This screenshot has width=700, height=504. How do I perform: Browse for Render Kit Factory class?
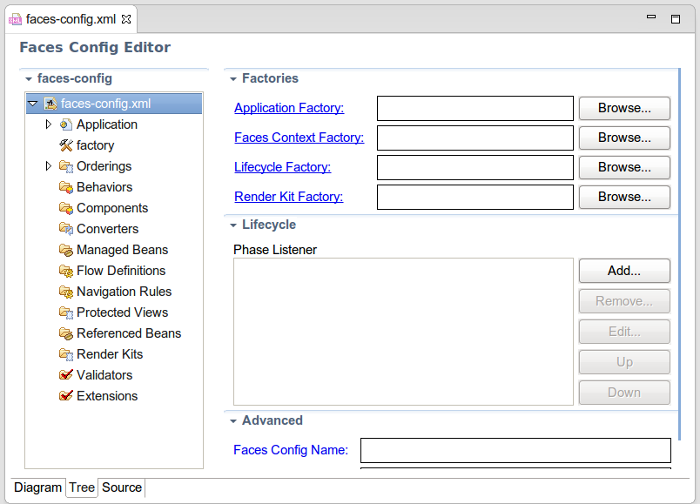coord(624,197)
